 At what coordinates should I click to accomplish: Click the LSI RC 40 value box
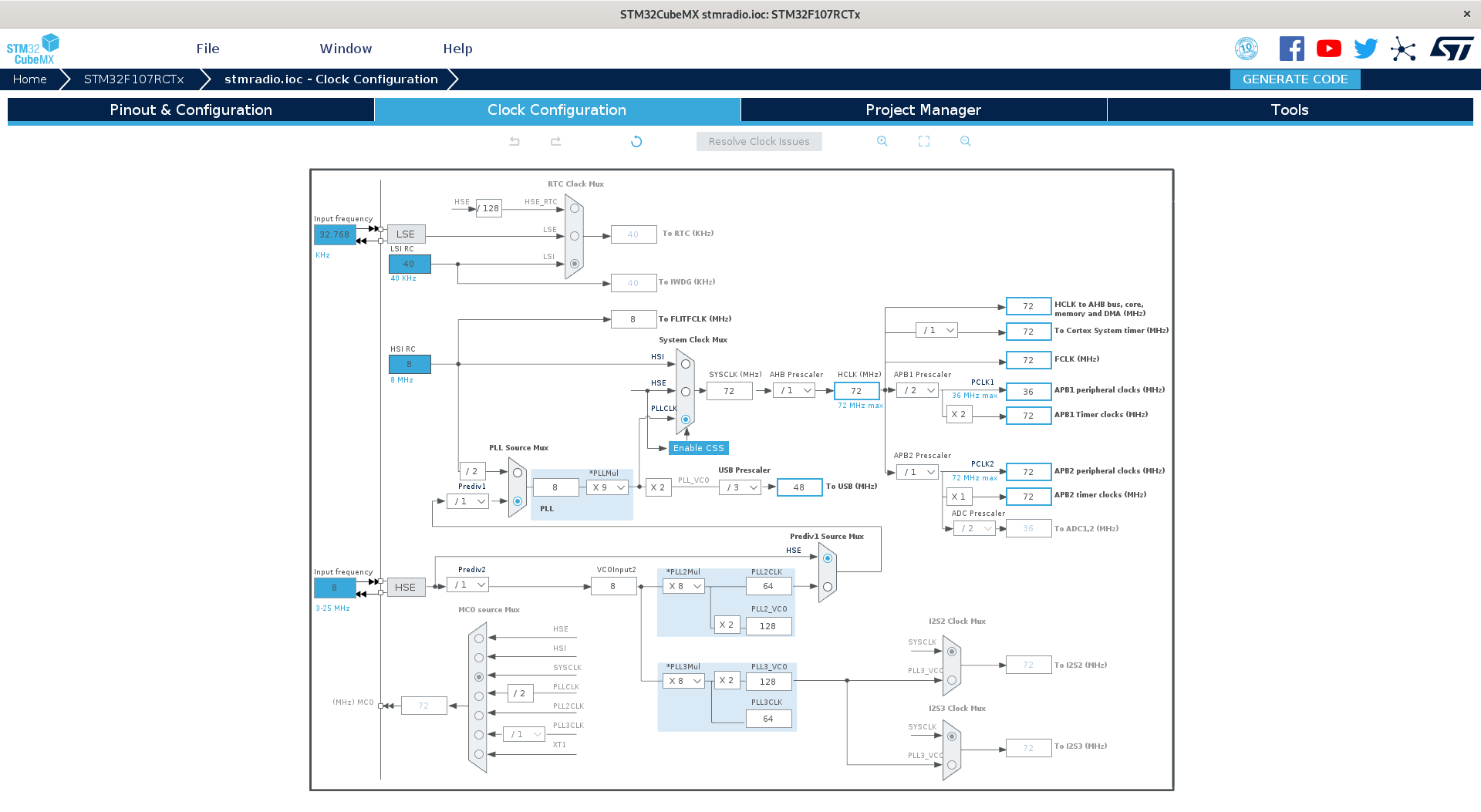click(x=410, y=264)
